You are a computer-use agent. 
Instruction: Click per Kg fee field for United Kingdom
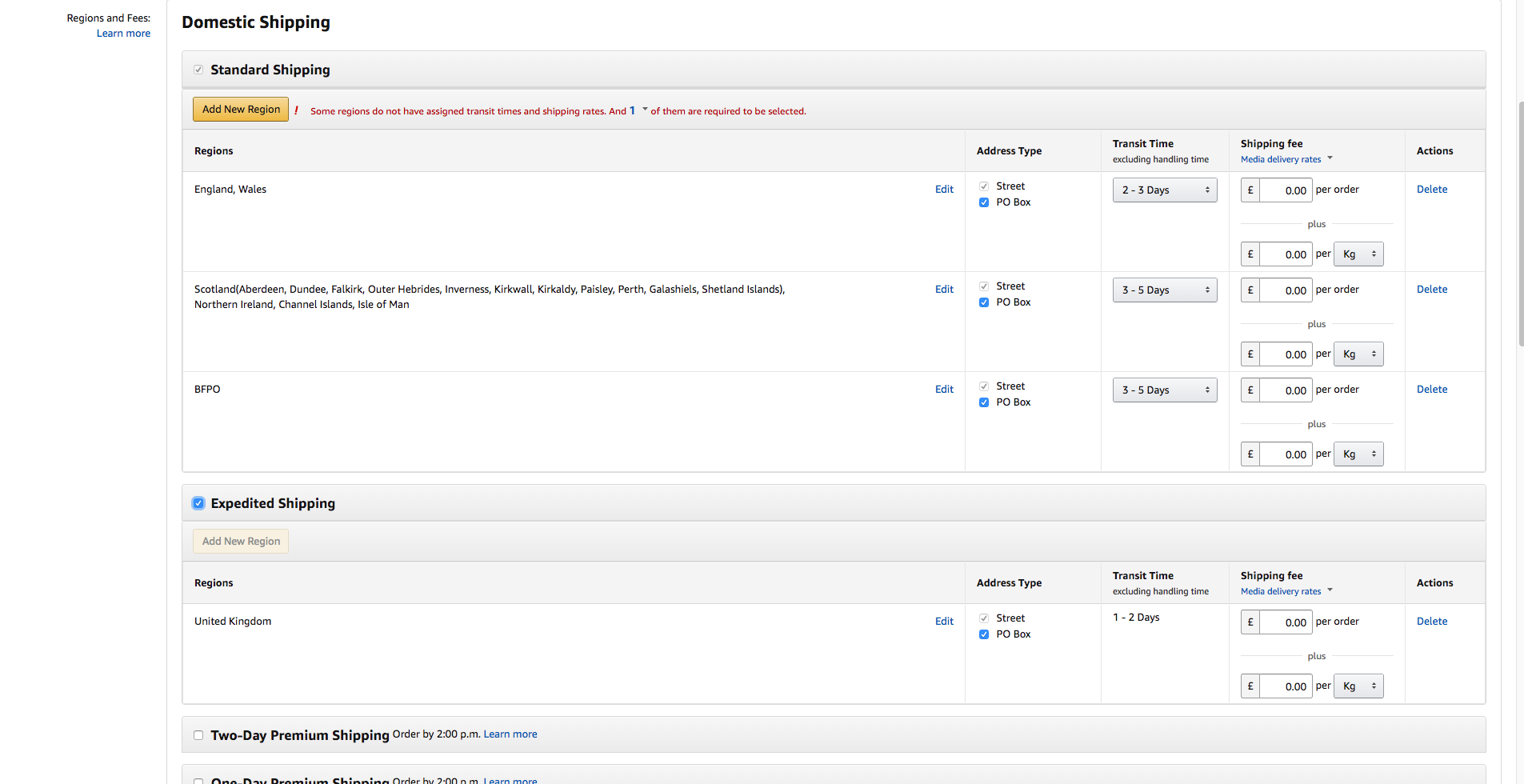(1286, 686)
